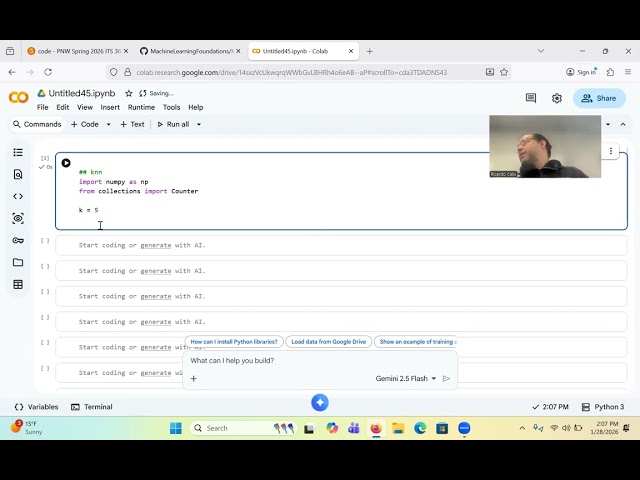Click the site lock icon in address bar
640x480 pixels.
coord(128,72)
